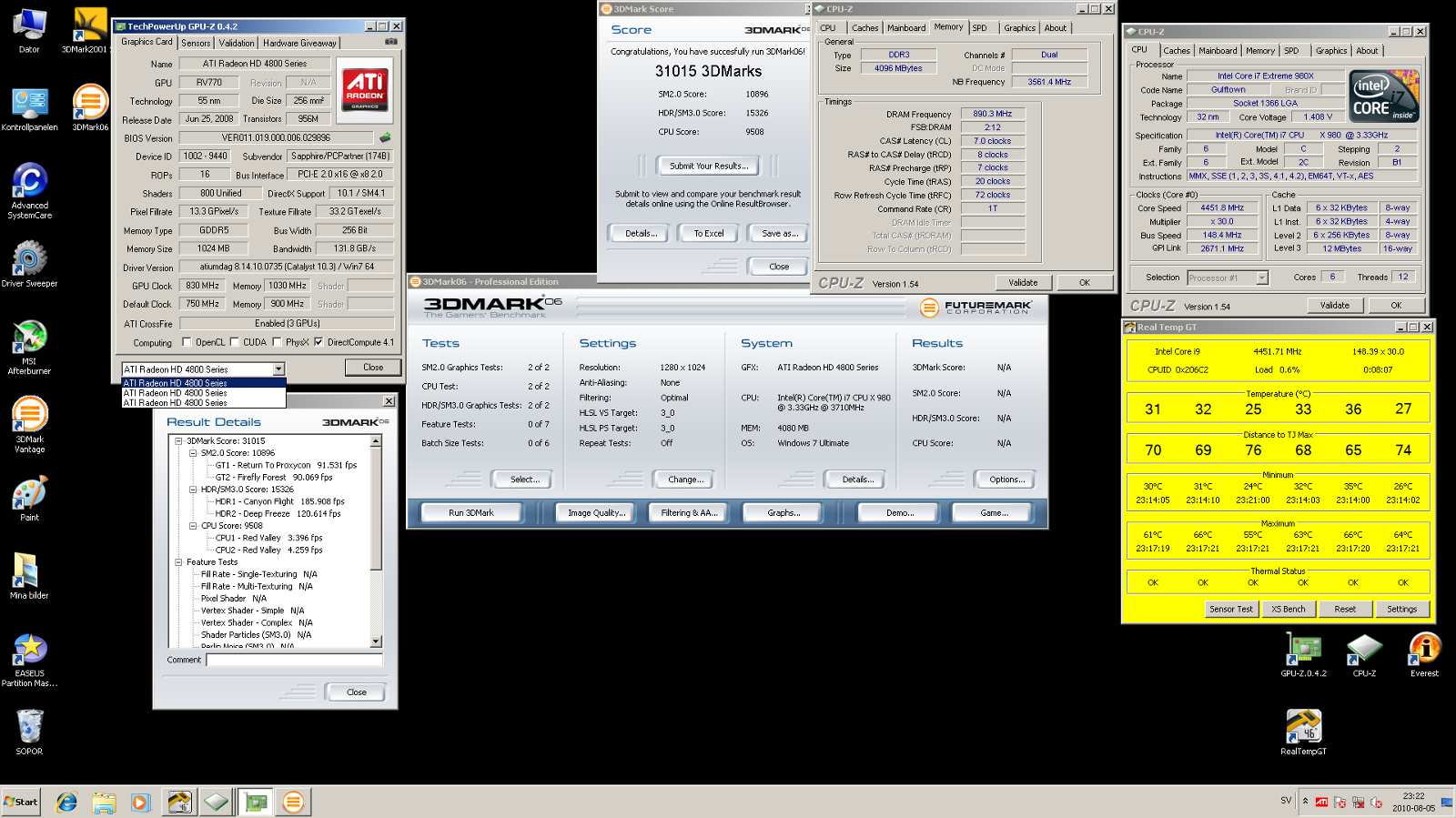Click the GPU-Z screenshot camera icon
Screen dimensions: 1456x818
(x=391, y=42)
